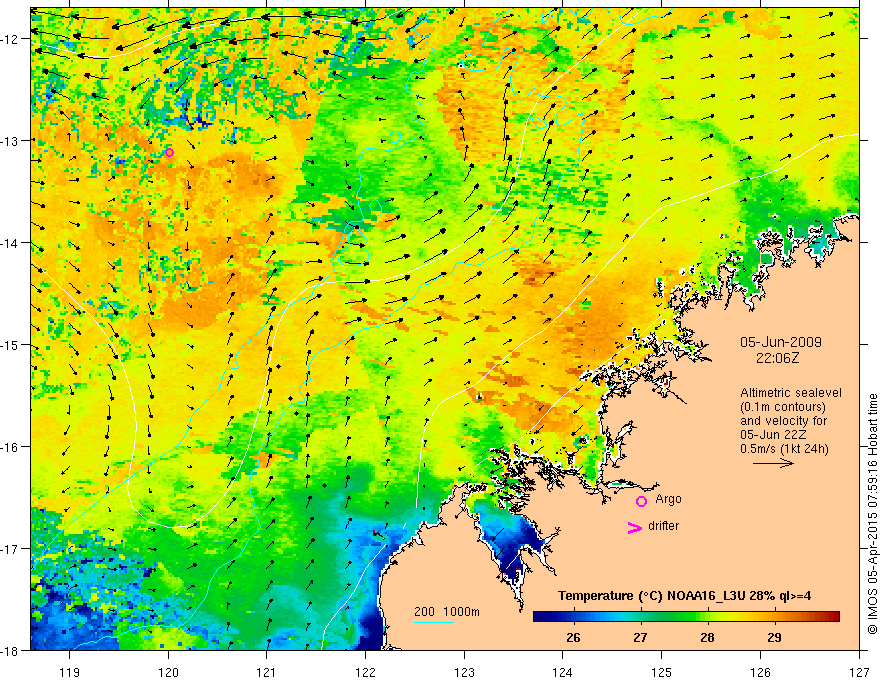Click the "200 1000m" depth contour label
Viewport: 880px width, 680px height.
point(447,612)
